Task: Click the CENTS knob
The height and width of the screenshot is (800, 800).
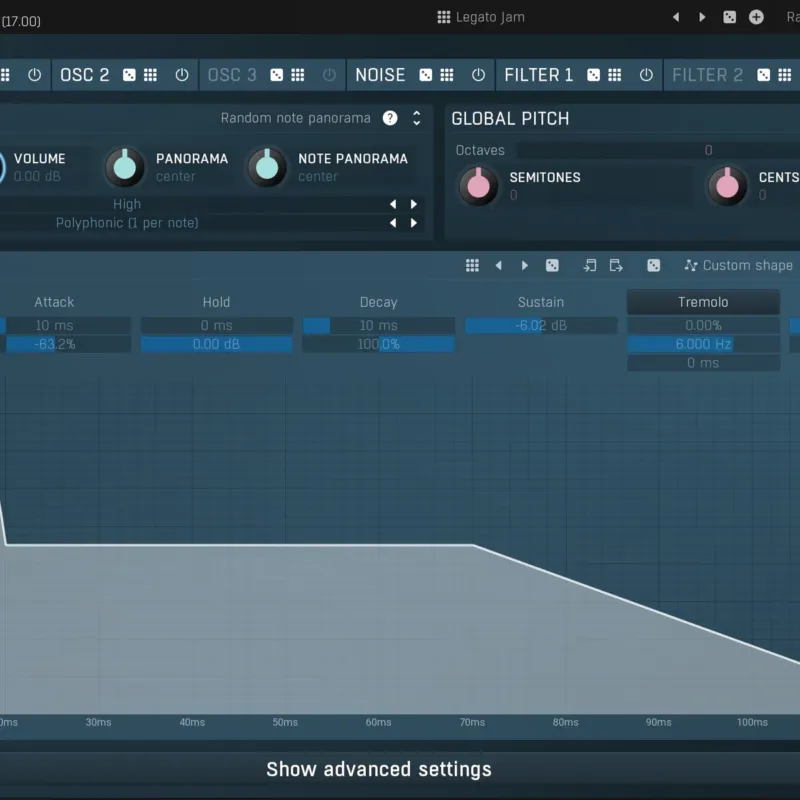Action: [x=727, y=186]
